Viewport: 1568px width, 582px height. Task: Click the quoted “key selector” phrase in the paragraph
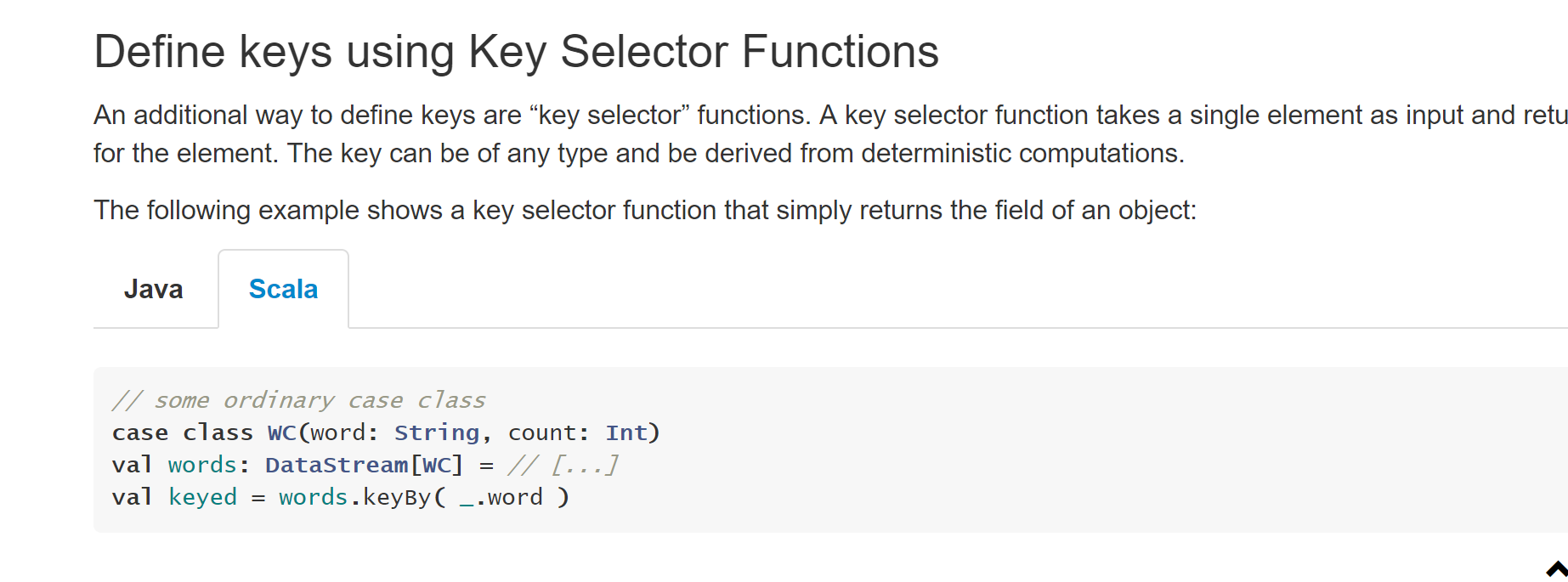609,115
